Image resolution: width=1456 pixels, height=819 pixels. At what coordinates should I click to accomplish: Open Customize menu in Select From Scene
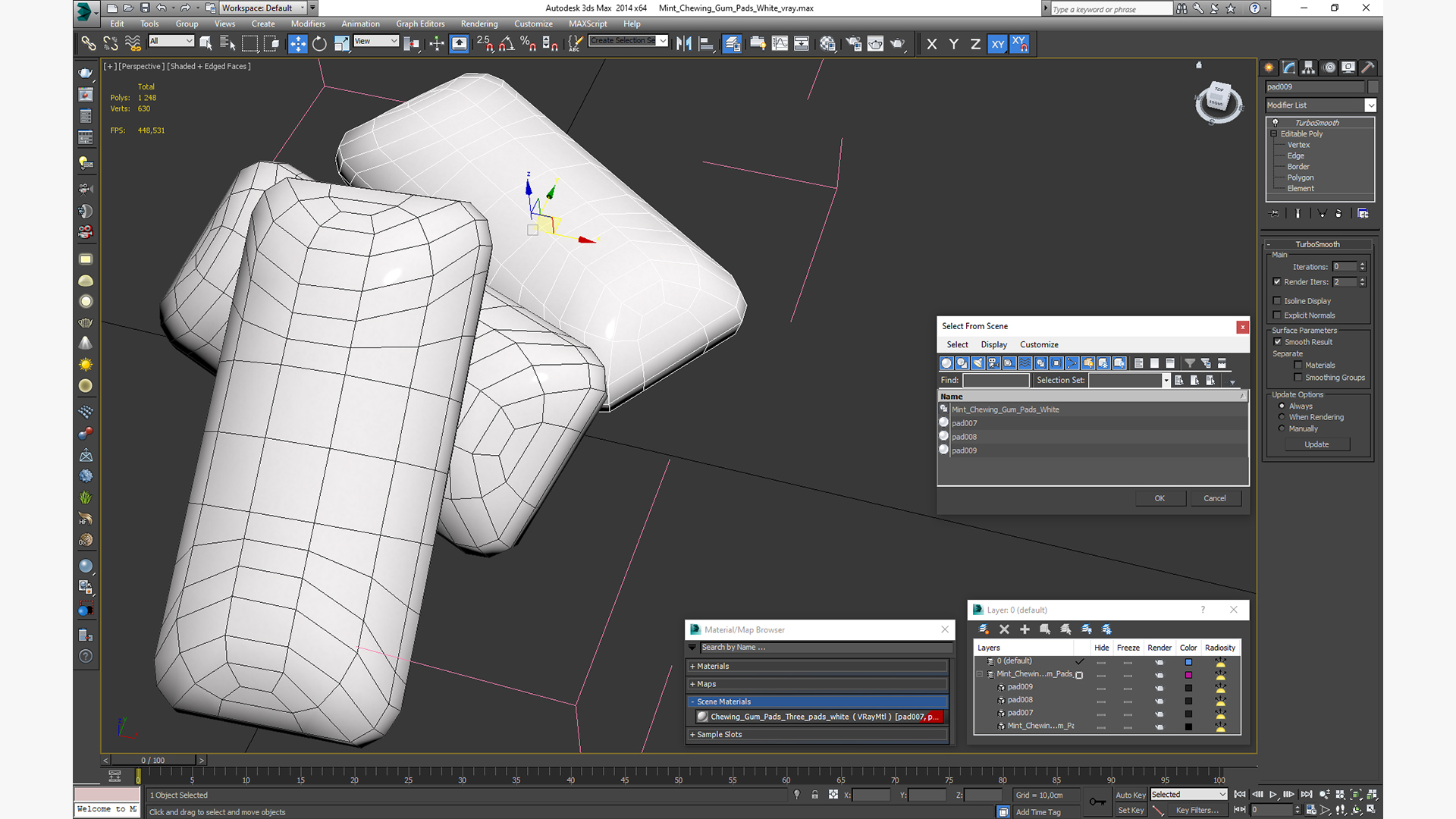[x=1039, y=345]
